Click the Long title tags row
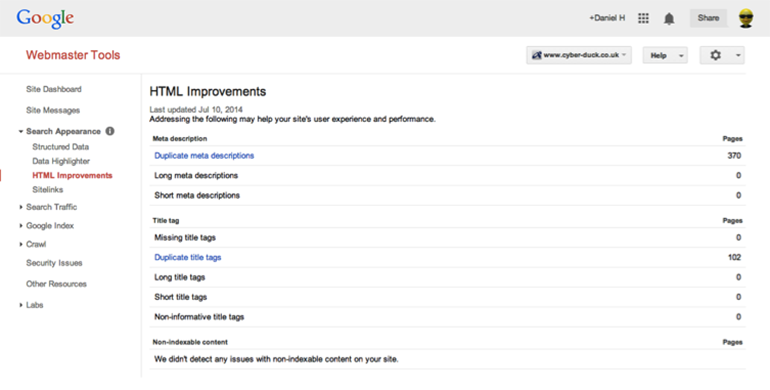 point(447,278)
